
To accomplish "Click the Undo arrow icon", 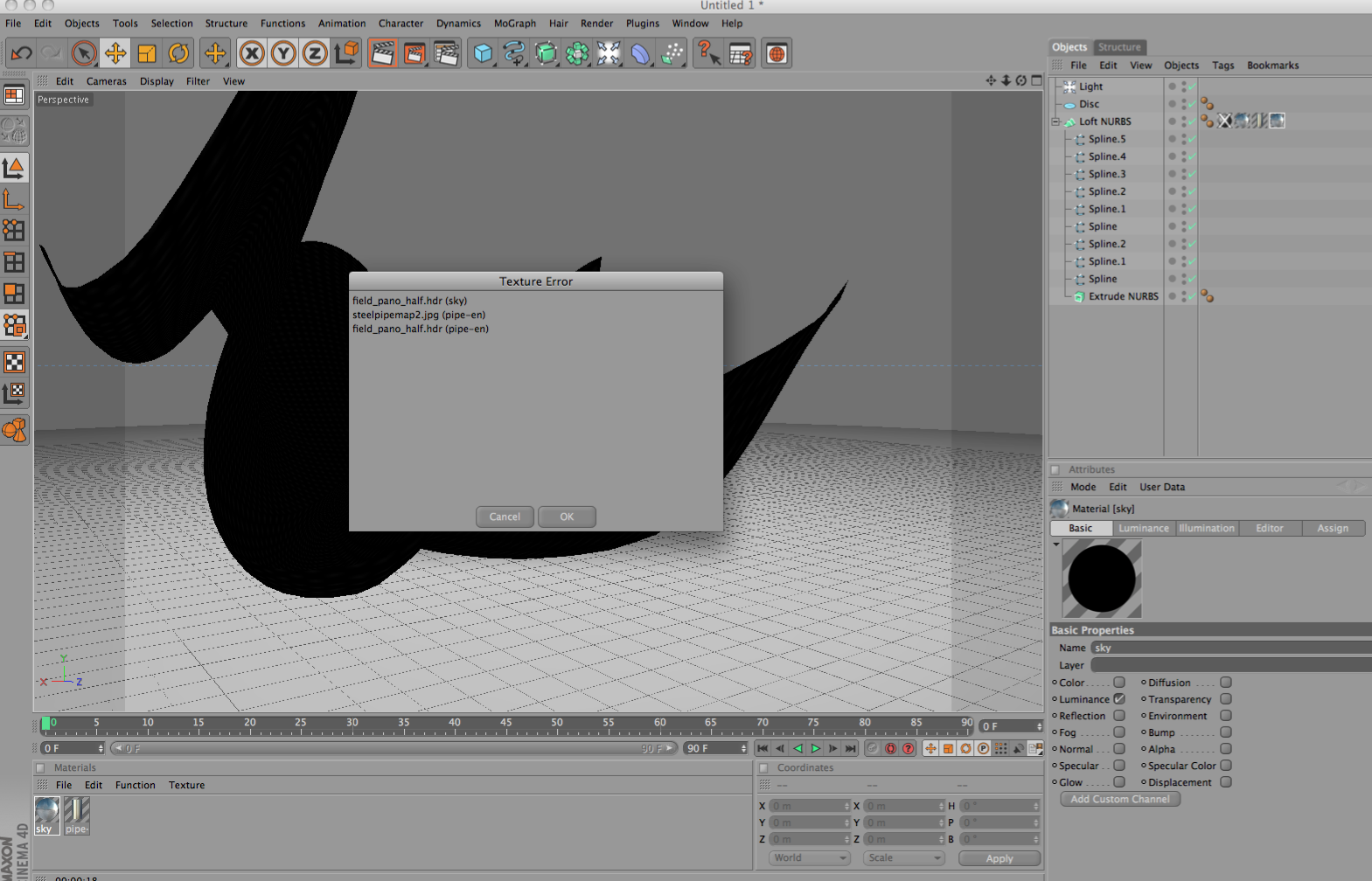I will 21,54.
